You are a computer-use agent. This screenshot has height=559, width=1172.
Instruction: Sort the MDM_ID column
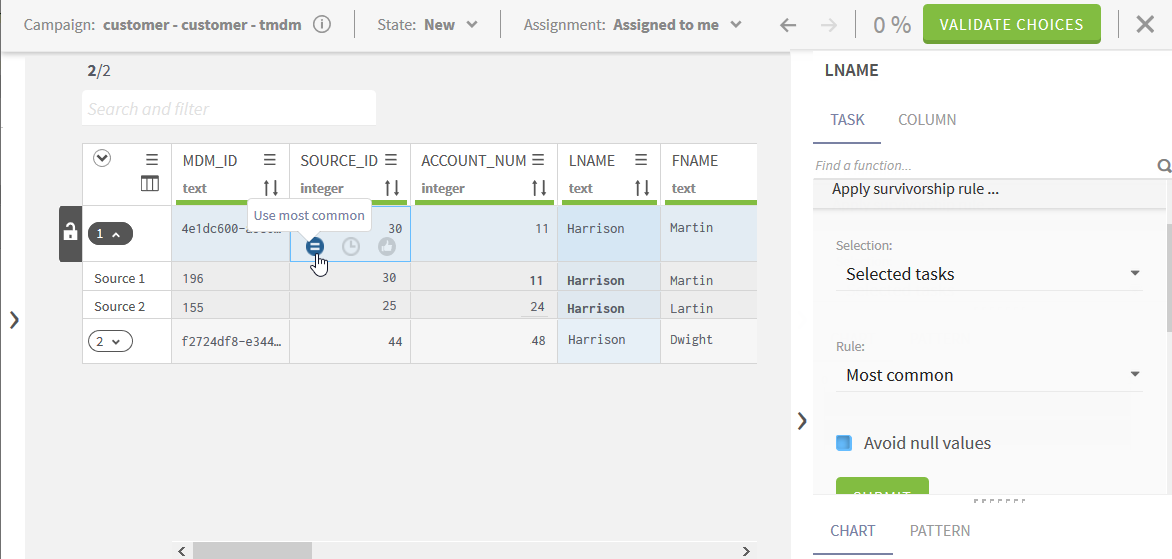tap(271, 187)
